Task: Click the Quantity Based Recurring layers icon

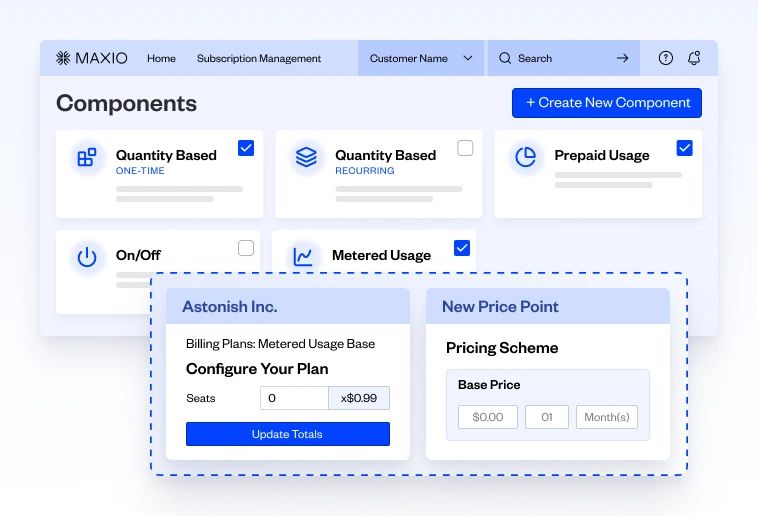Action: tap(306, 158)
